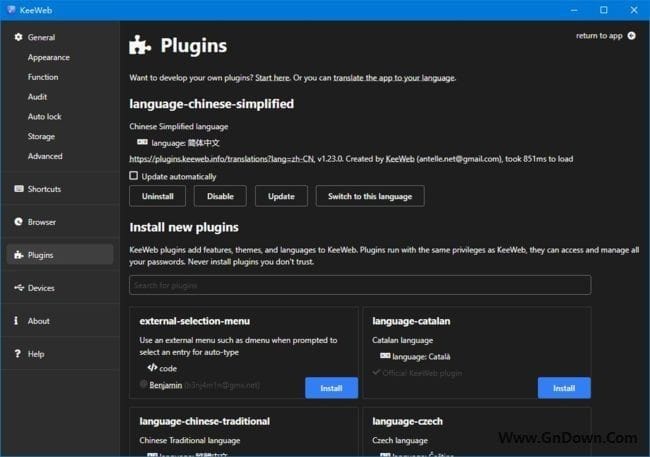The height and width of the screenshot is (457, 650).
Task: Click the language-catalan card title
Action: click(411, 321)
